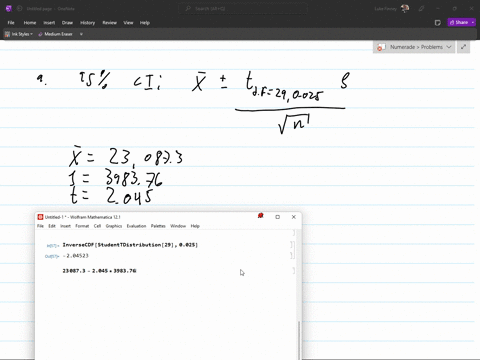Open the OneNote search box
This screenshot has width=480, height=360.
coord(243,9)
